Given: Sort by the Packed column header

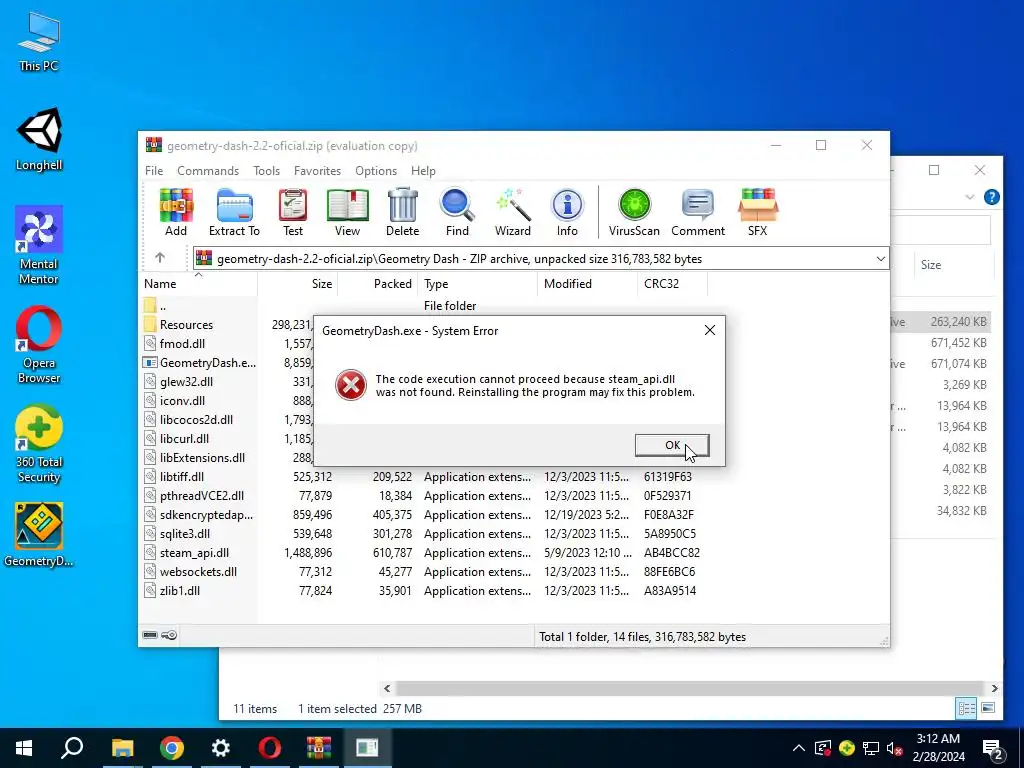Looking at the screenshot, I should [x=377, y=283].
